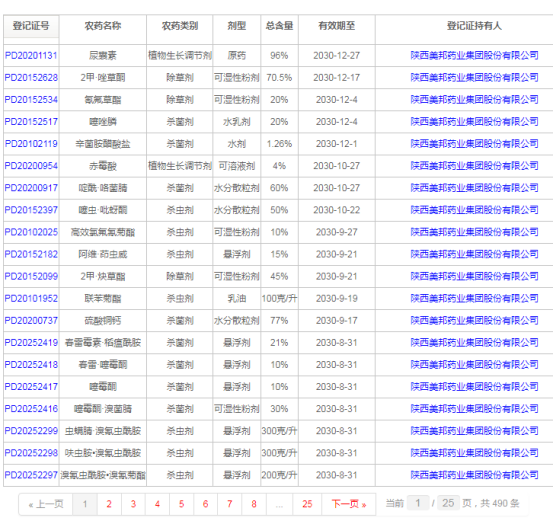The width and height of the screenshot is (554, 522).
Task: Select the expiry date cell 2030-10-22
Action: 337,210
